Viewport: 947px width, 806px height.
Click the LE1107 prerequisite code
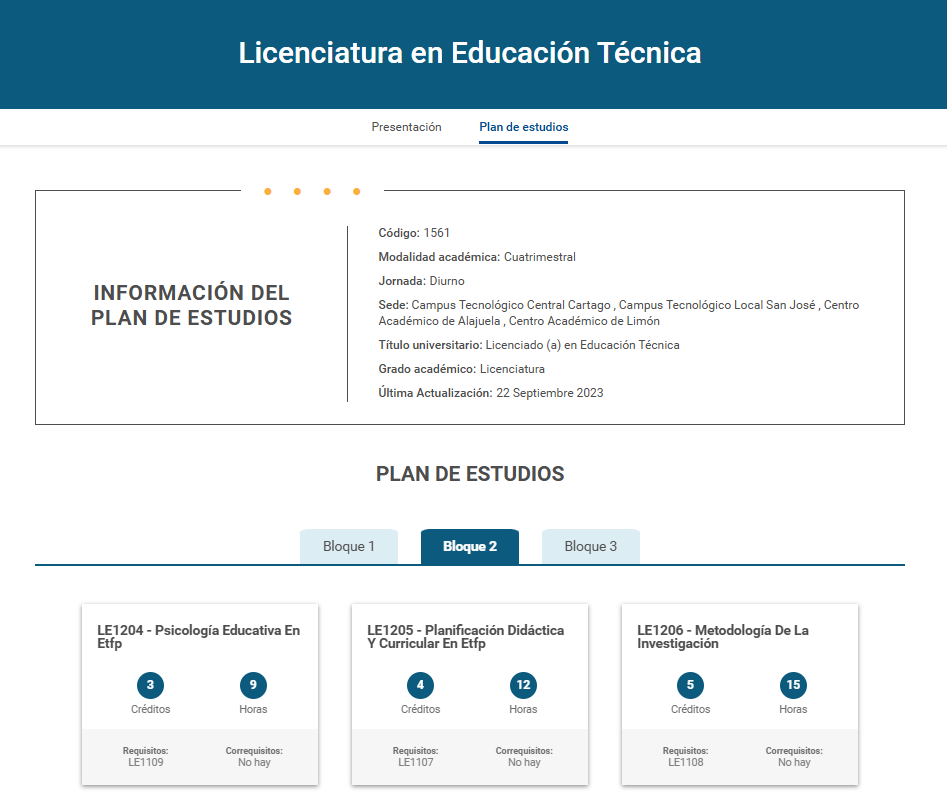coord(416,762)
